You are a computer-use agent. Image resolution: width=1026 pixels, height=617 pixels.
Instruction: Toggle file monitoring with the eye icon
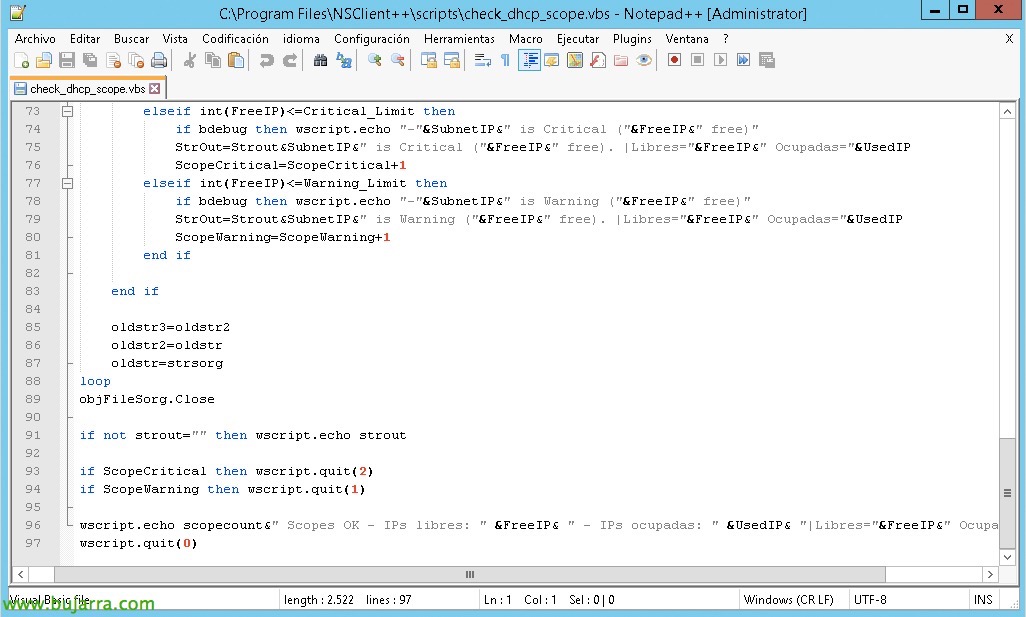[644, 61]
